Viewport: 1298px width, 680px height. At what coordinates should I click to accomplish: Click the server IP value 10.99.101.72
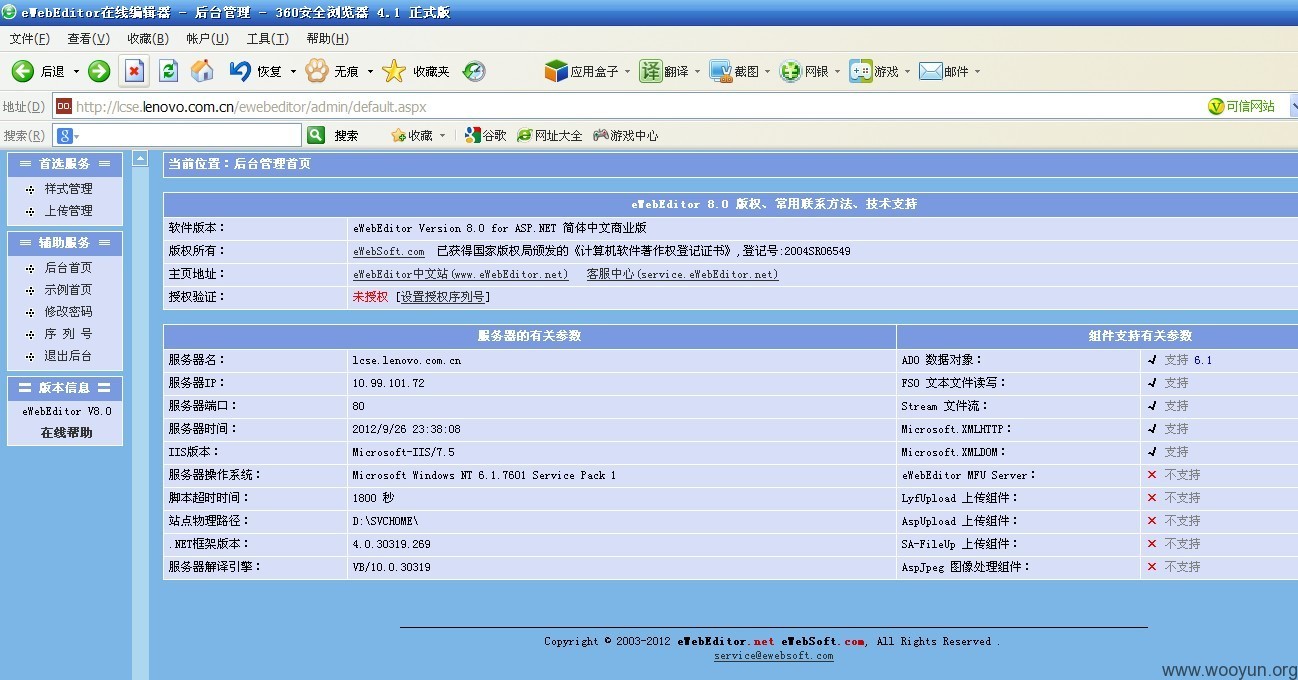(388, 383)
